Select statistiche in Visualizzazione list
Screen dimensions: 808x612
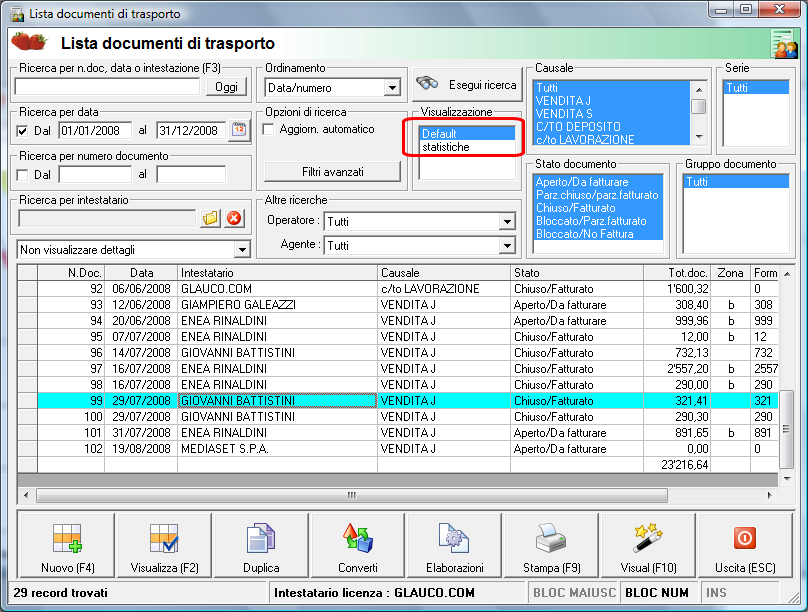point(467,147)
